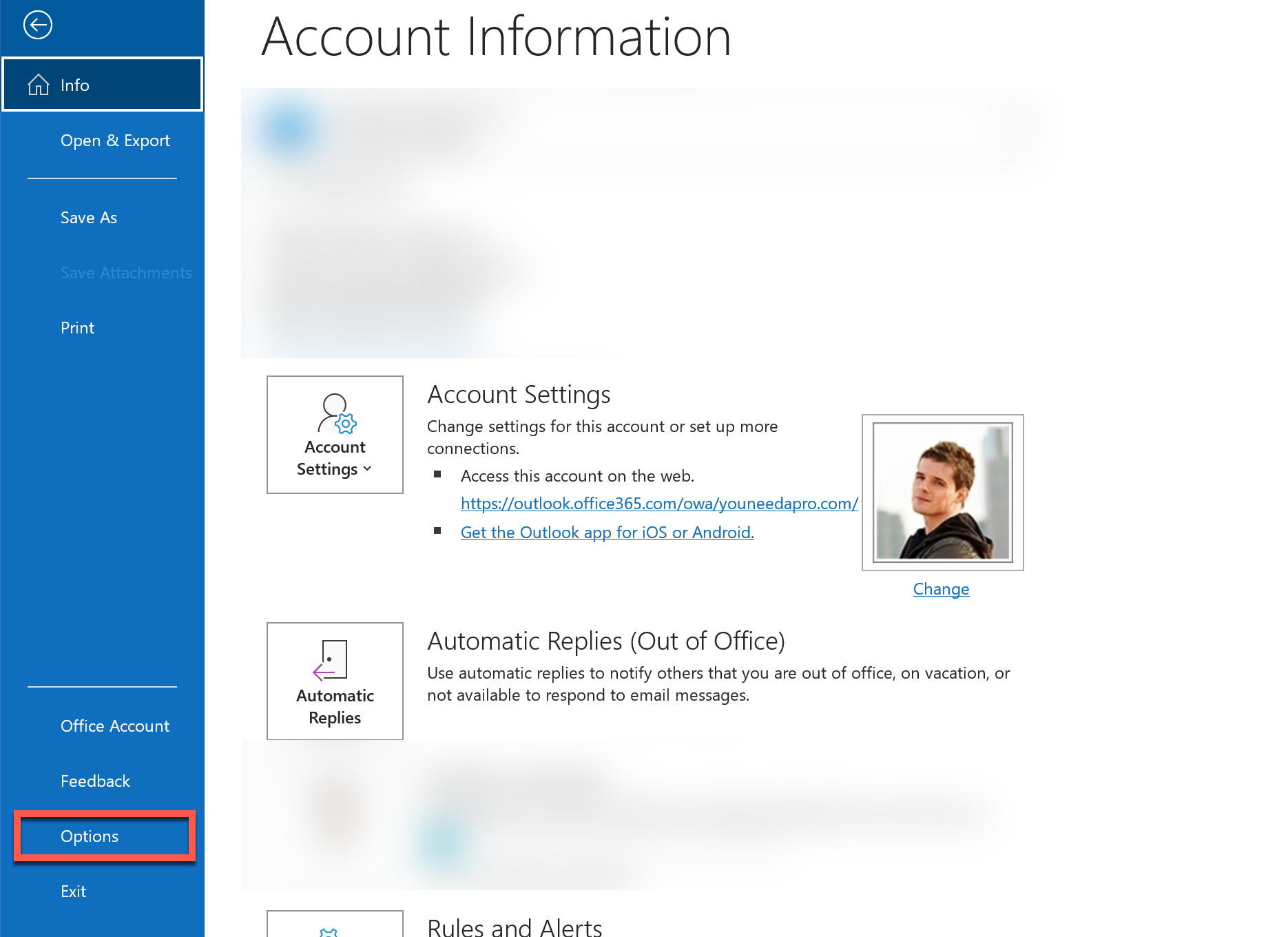
Task: Open the outlook.office365.com web access link
Action: [x=659, y=504]
